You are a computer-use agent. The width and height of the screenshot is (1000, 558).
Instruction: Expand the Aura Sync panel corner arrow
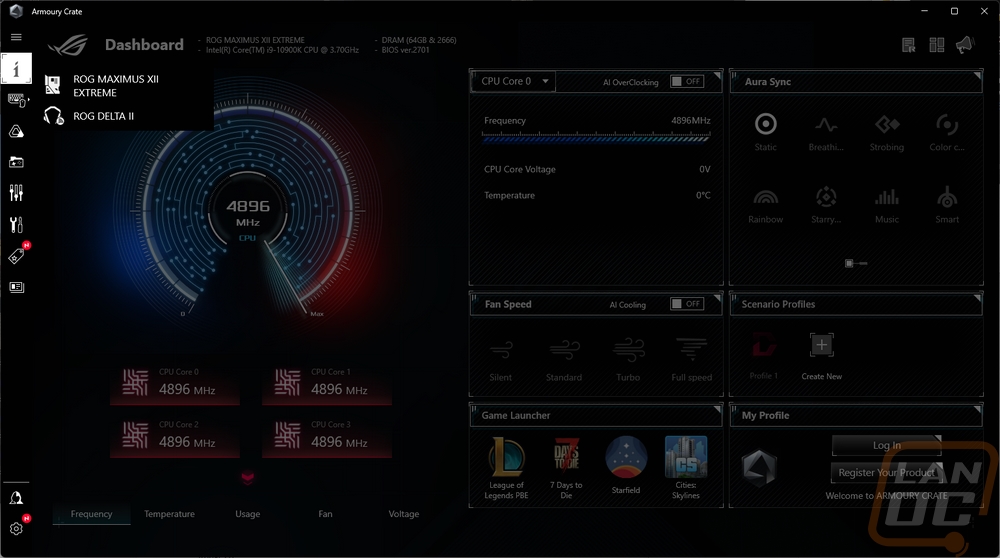pyautogui.click(x=977, y=75)
